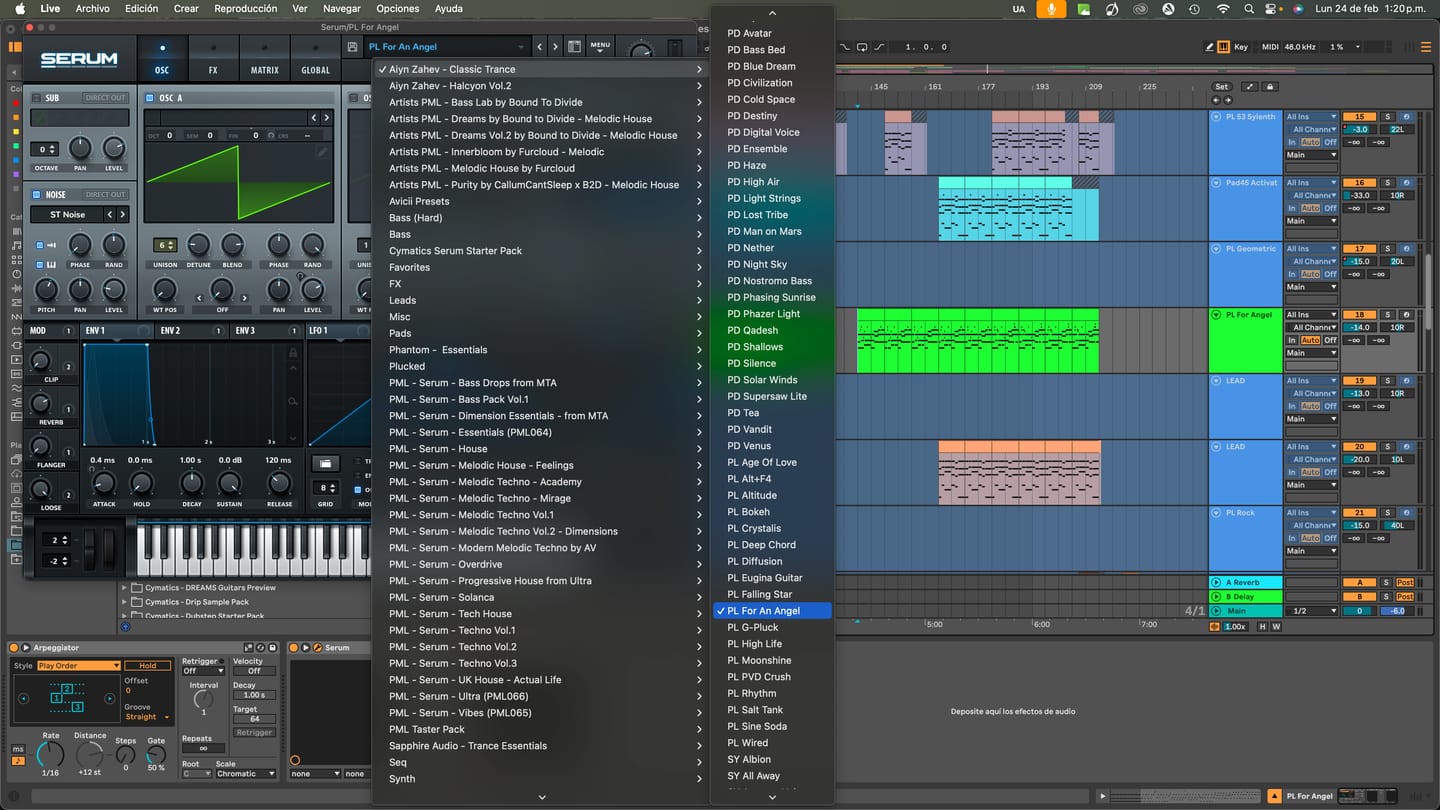1440x810 pixels.
Task: Open Serum preset name dropdown PL For An Angel
Action: 446,47
